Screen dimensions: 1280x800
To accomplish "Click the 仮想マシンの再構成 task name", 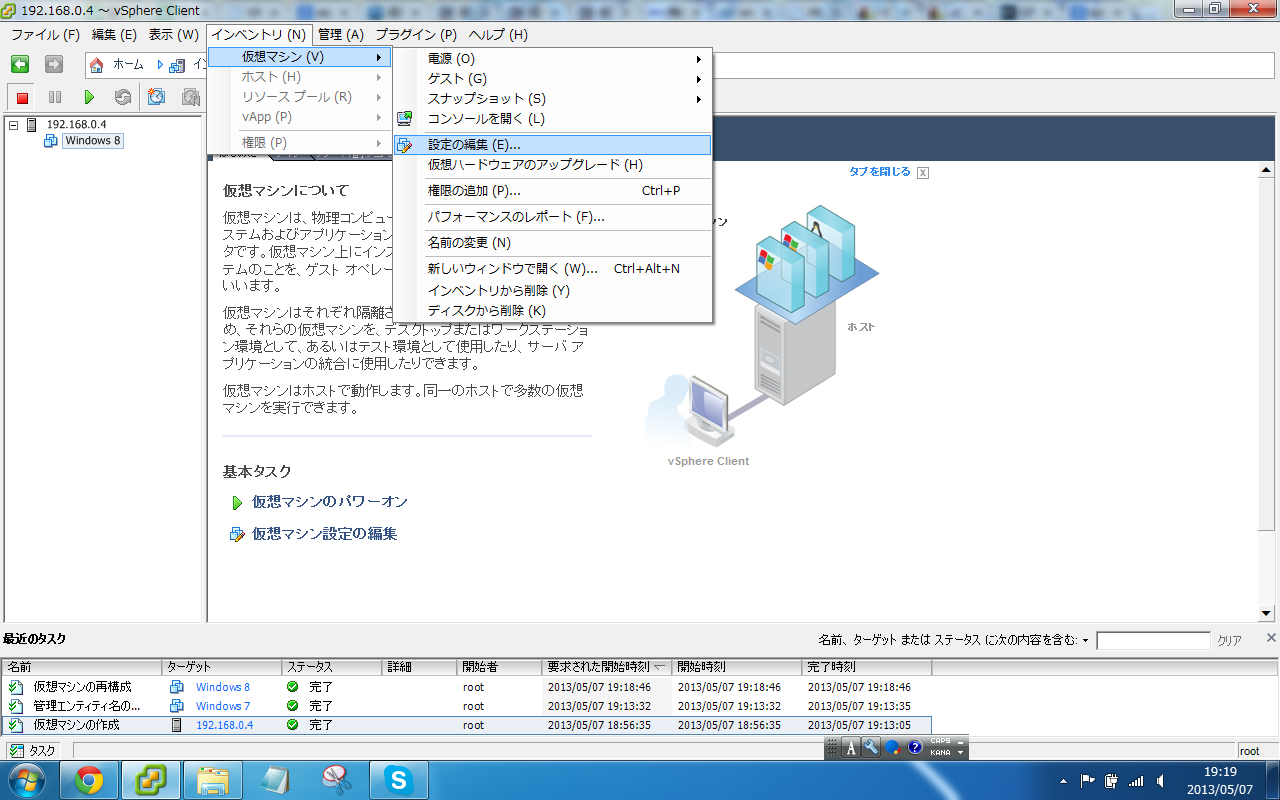I will pos(83,687).
